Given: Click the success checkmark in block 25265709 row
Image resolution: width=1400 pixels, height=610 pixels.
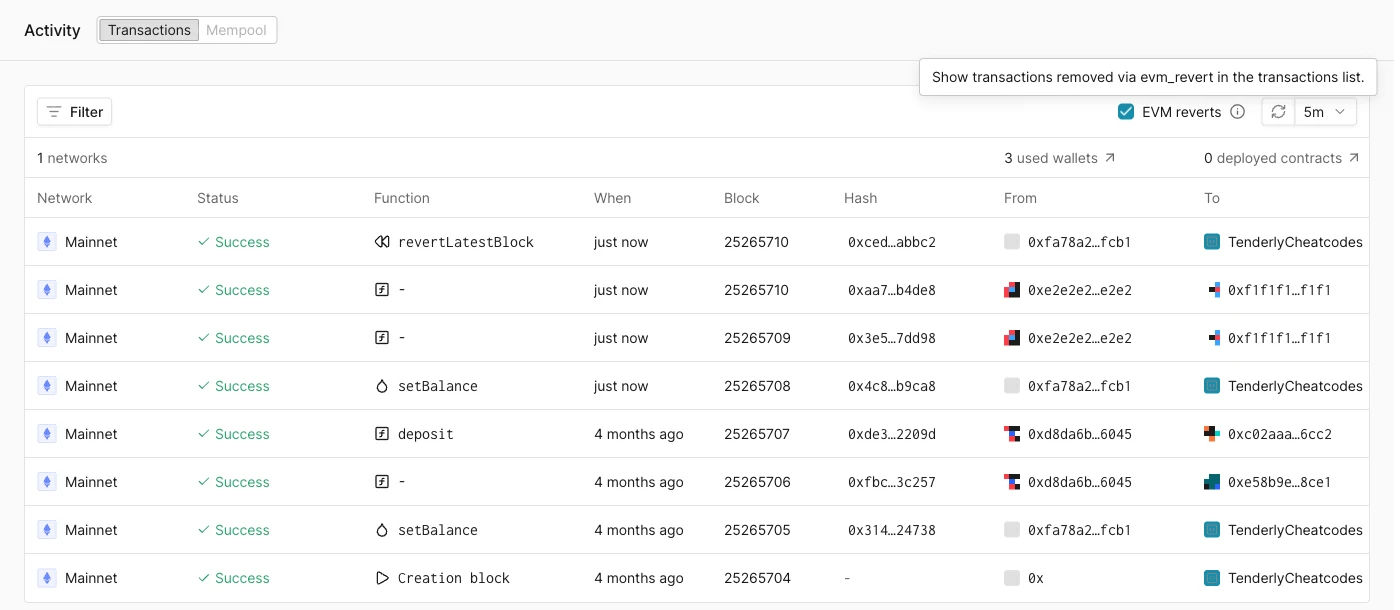Looking at the screenshot, I should 203,338.
